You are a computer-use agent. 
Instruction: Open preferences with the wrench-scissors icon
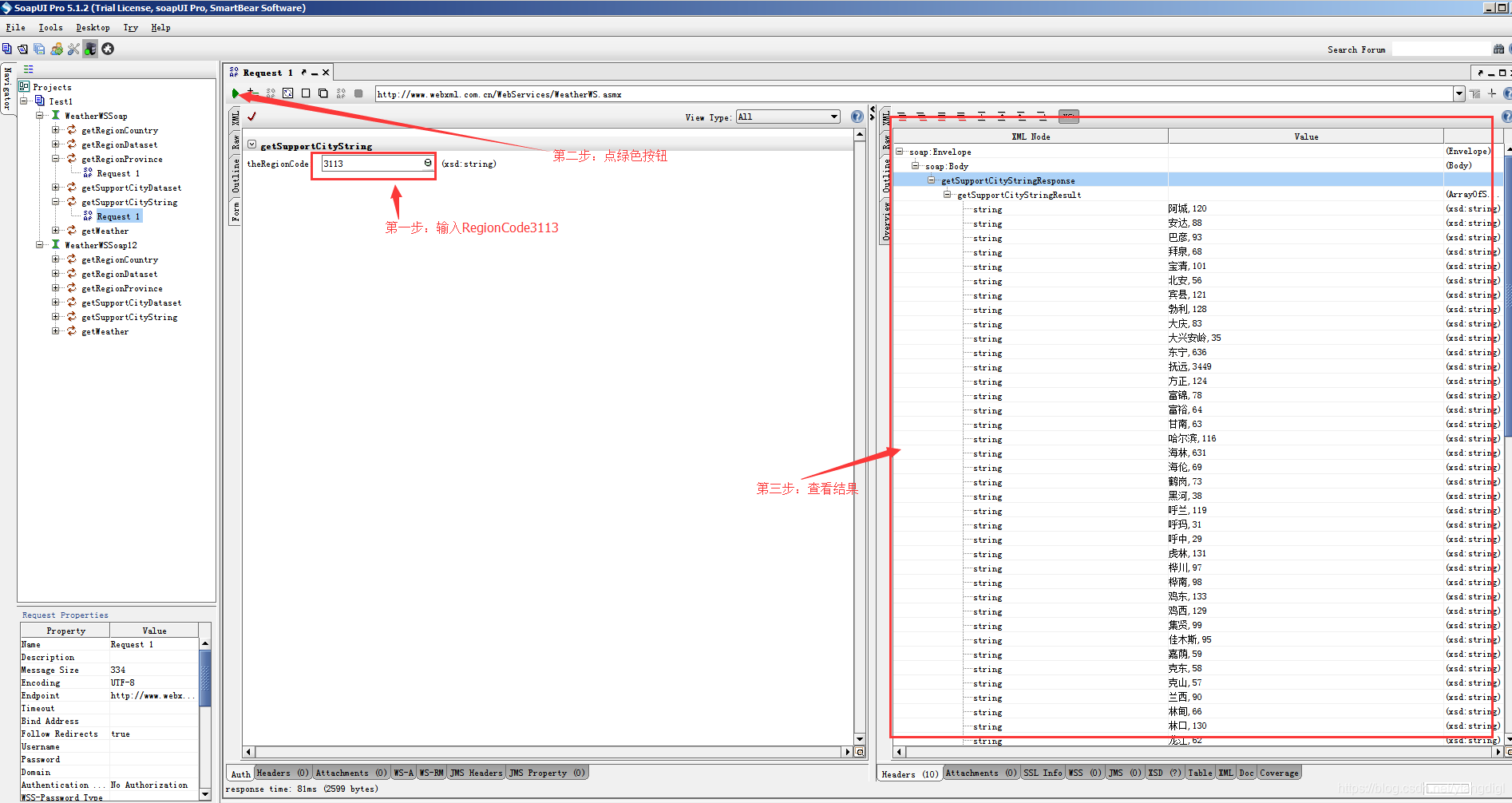click(73, 49)
